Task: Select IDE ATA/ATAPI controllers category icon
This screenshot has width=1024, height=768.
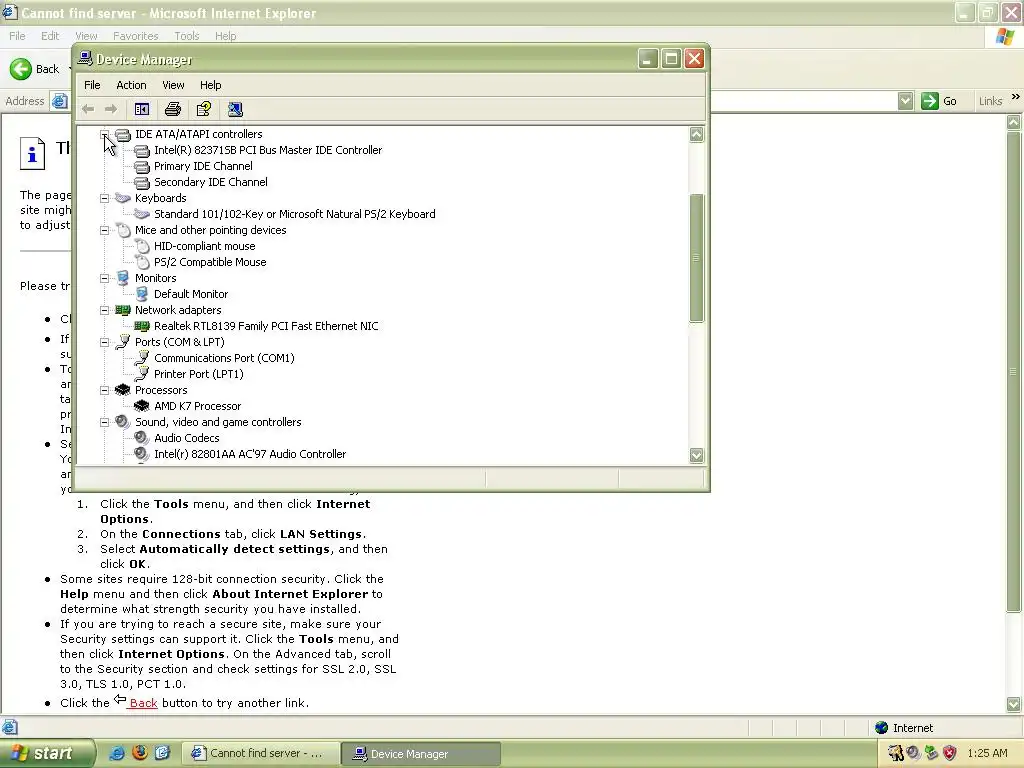Action: click(x=123, y=135)
